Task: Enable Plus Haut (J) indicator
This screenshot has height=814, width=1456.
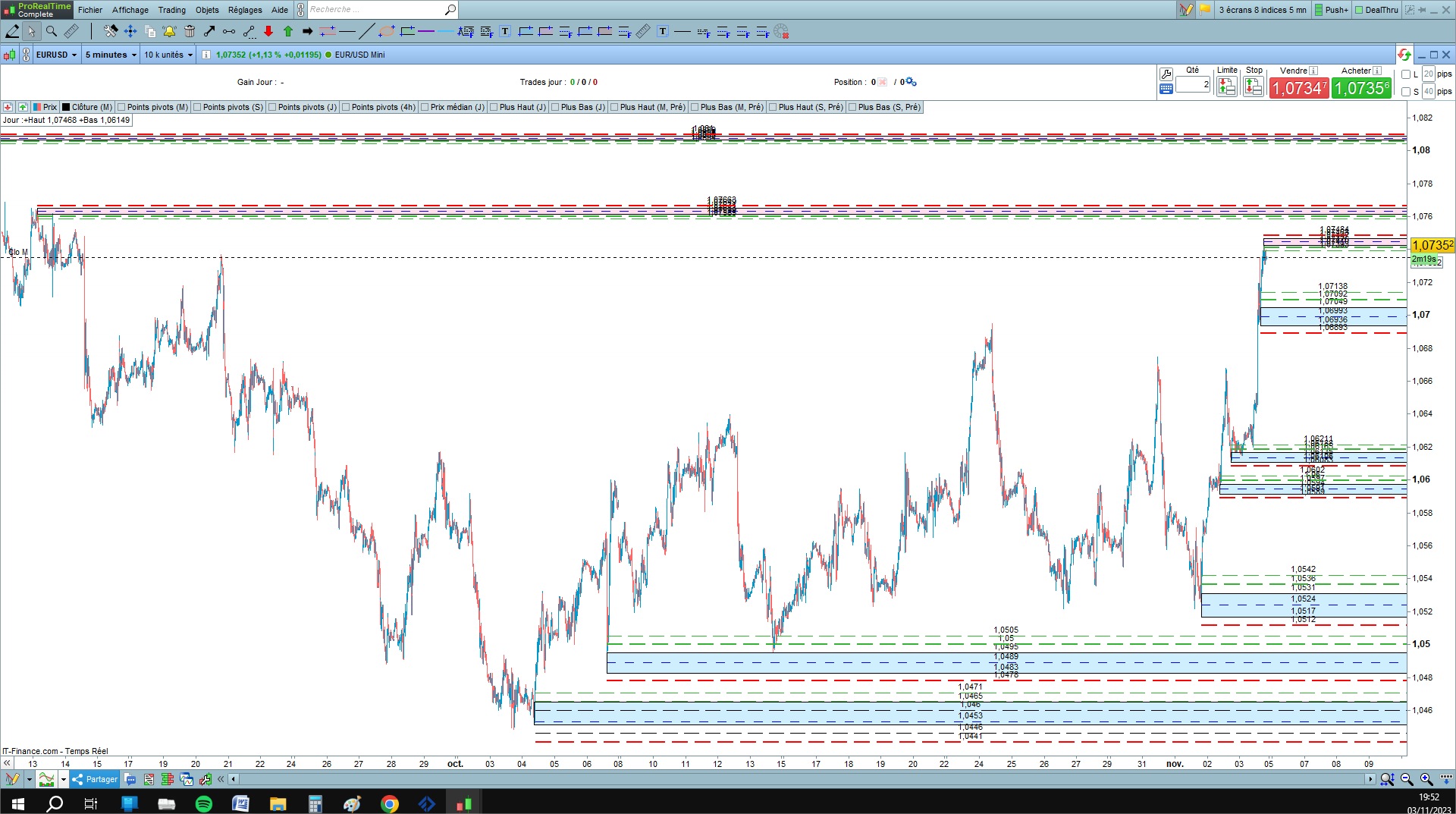Action: click(x=494, y=107)
